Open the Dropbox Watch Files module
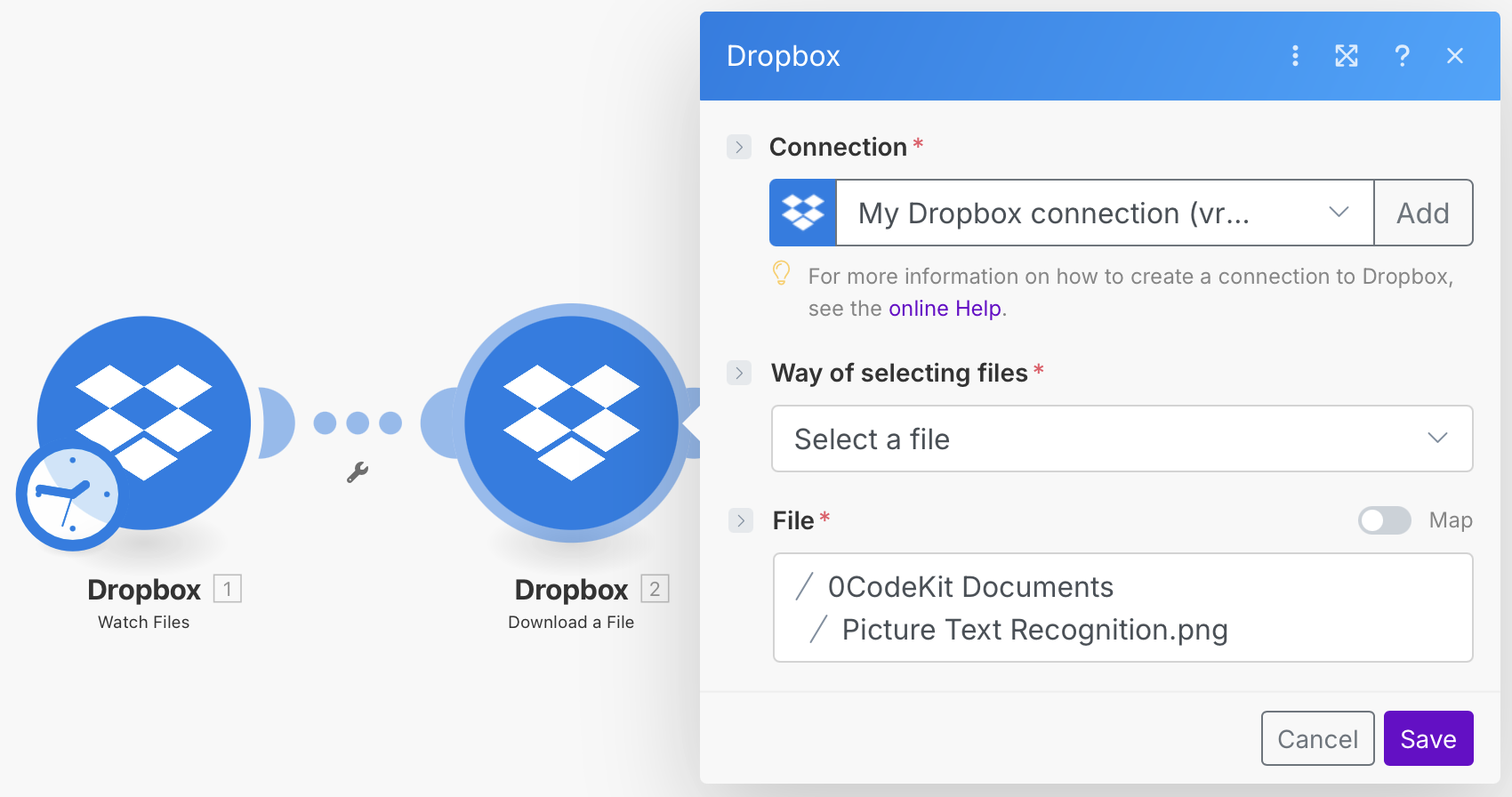 (x=144, y=423)
